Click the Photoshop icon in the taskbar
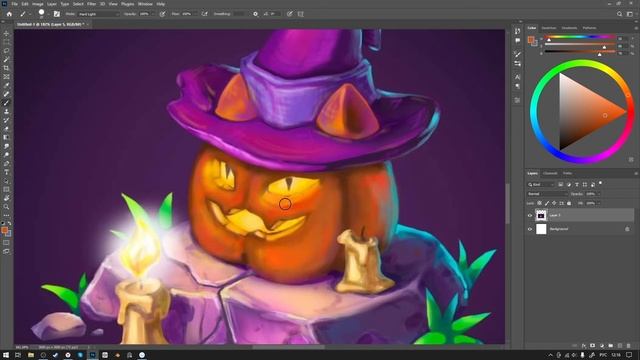Screen dimensions: 640x360 [x=93, y=355]
